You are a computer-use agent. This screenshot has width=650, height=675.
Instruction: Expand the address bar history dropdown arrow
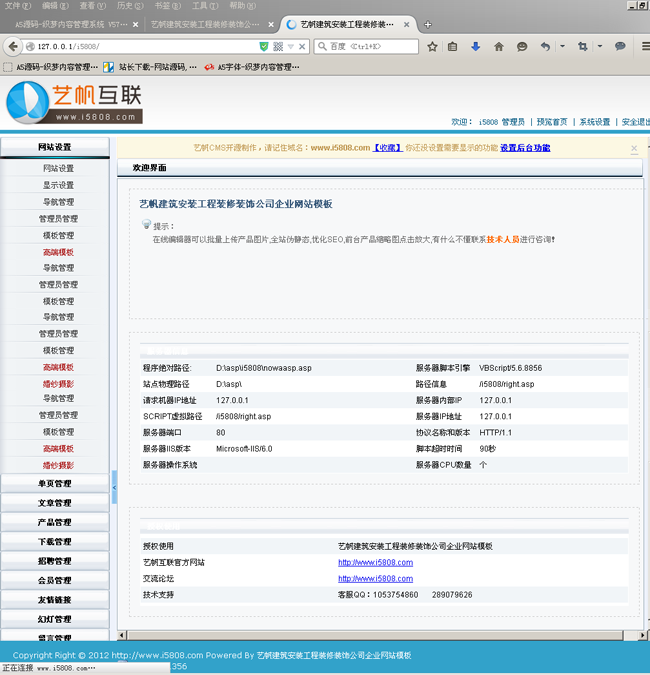coord(291,46)
